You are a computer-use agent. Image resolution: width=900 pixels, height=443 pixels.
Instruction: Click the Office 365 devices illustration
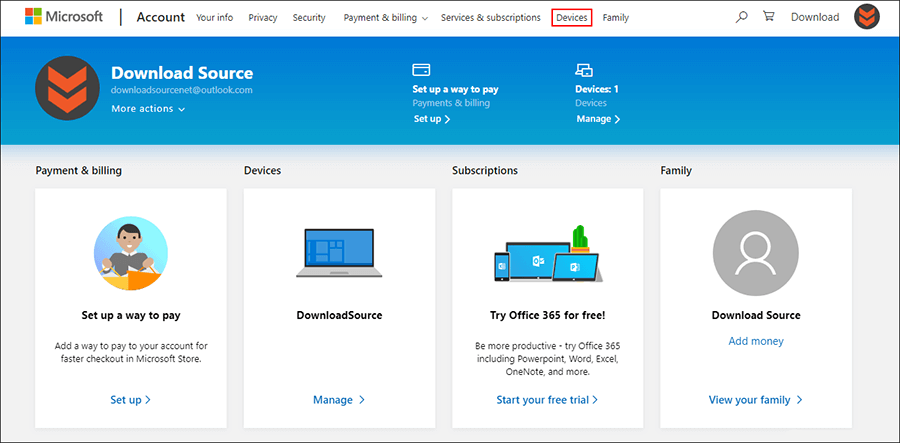point(548,254)
